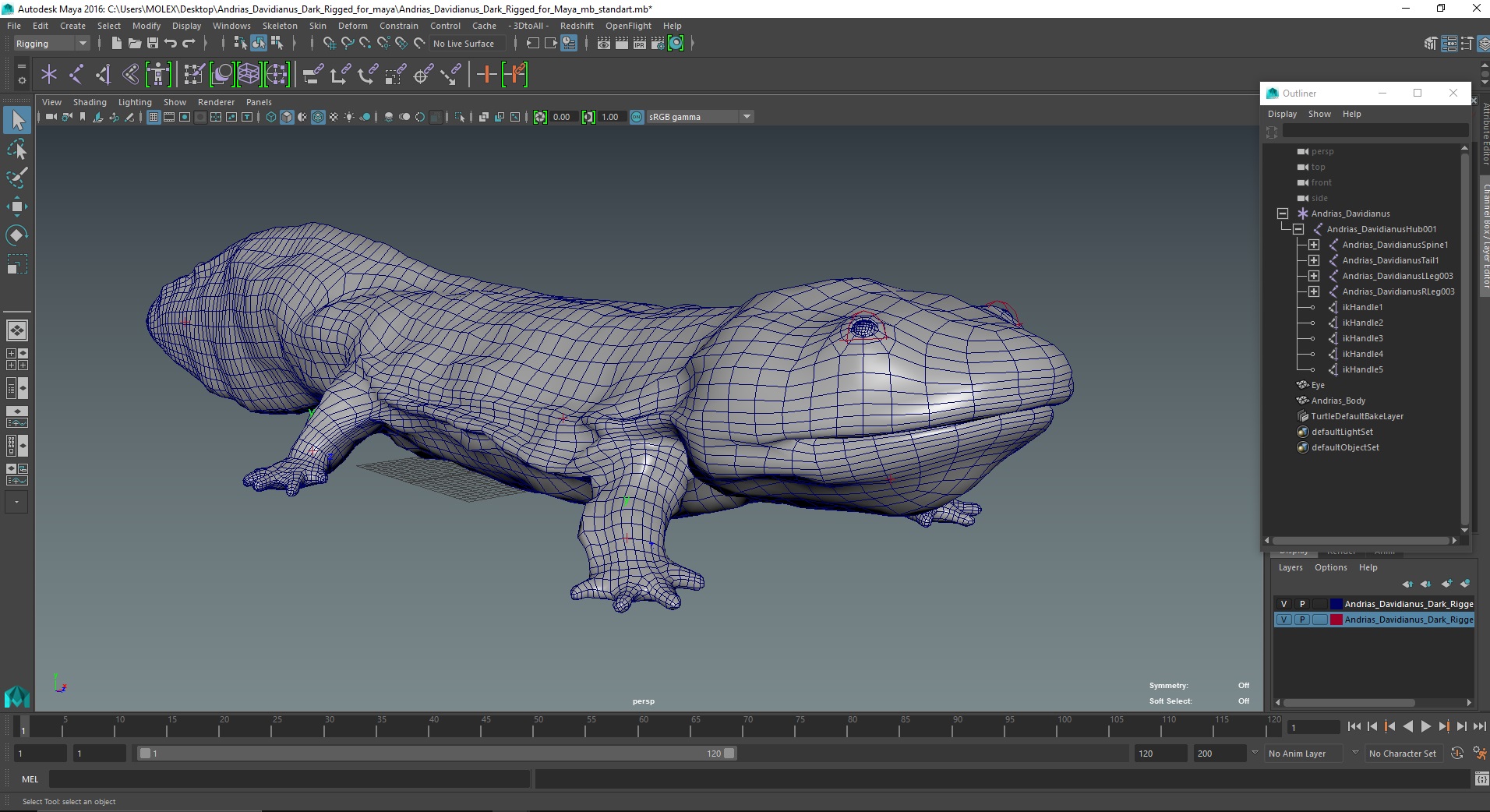Toggle Snap to grids magnet icon
Image resolution: width=1490 pixels, height=812 pixels.
[329, 44]
